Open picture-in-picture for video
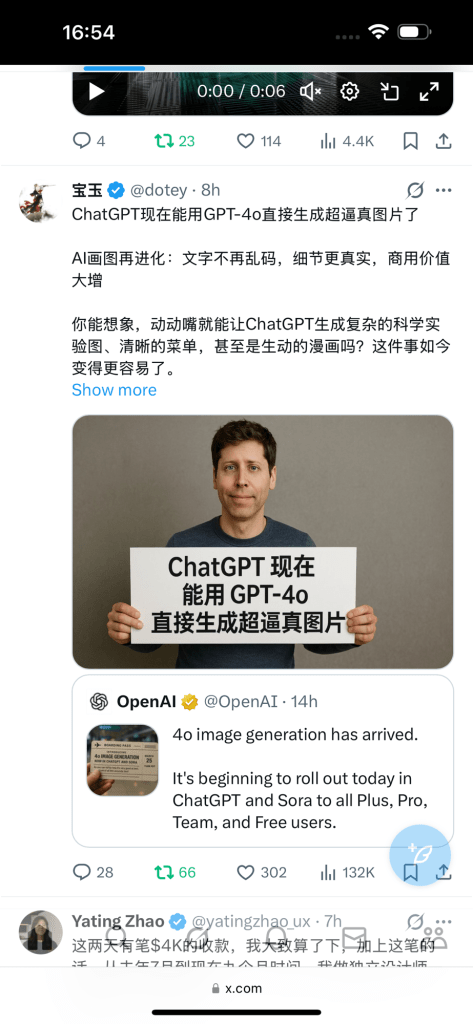Image resolution: width=473 pixels, height=1024 pixels. coord(389,91)
